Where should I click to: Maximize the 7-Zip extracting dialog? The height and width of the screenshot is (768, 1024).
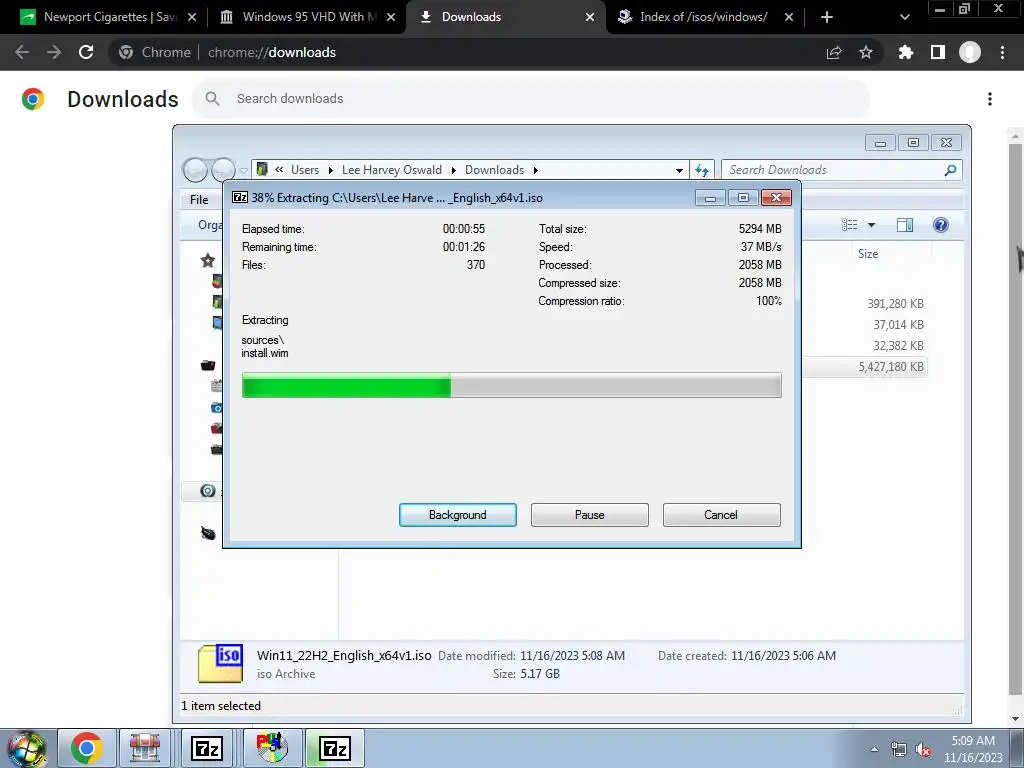click(x=743, y=198)
